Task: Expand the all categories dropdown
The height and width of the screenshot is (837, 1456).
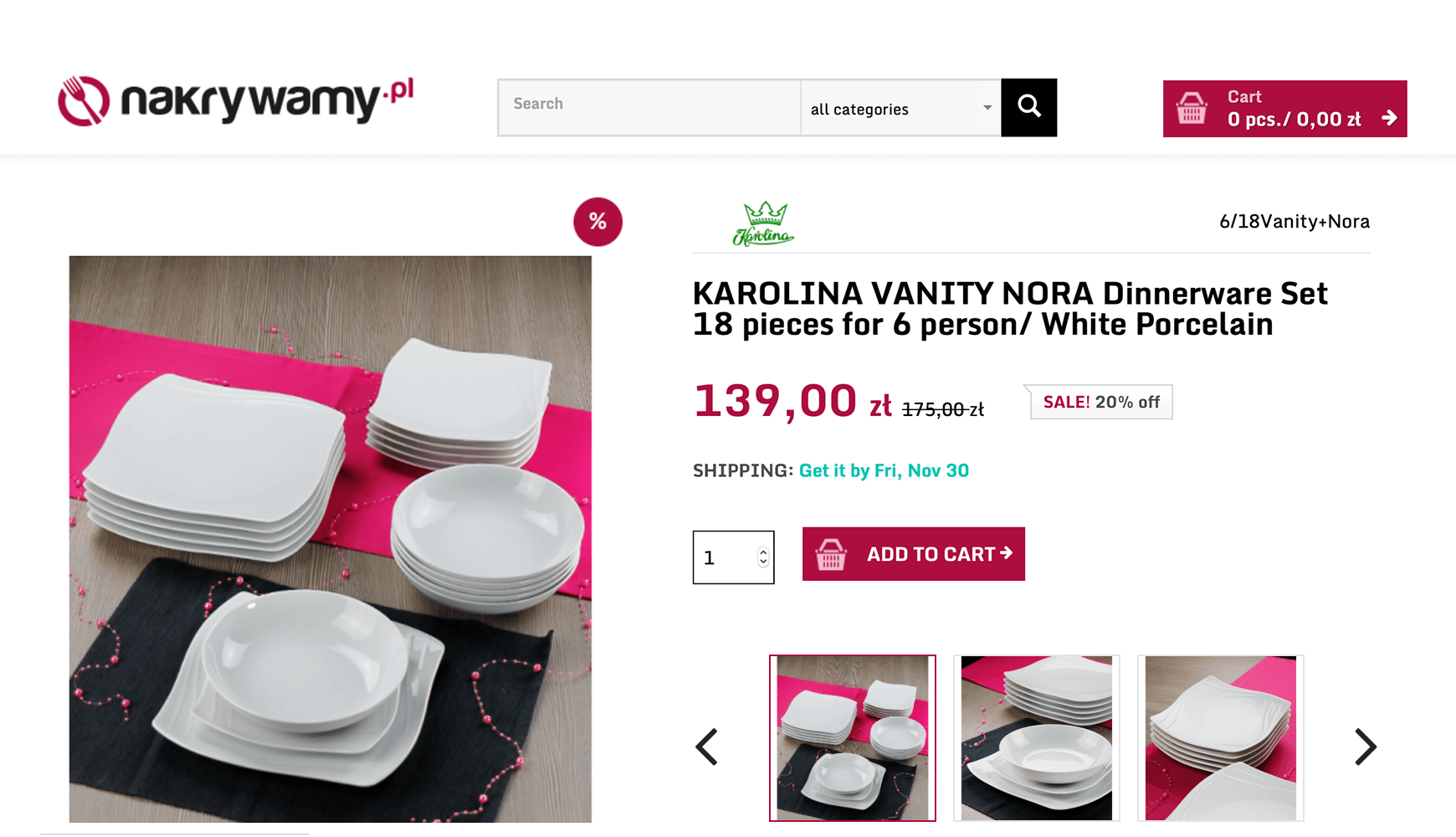Action: coord(900,108)
